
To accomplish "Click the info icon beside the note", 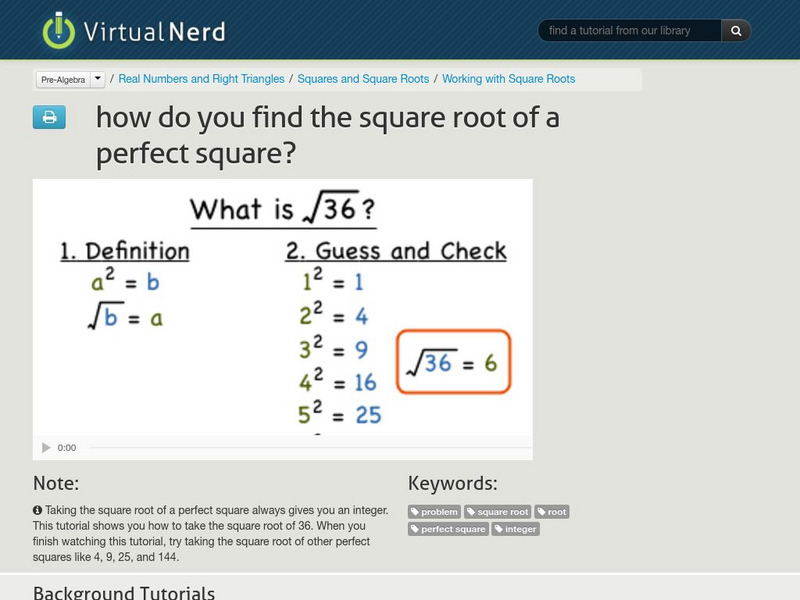I will pos(37,510).
